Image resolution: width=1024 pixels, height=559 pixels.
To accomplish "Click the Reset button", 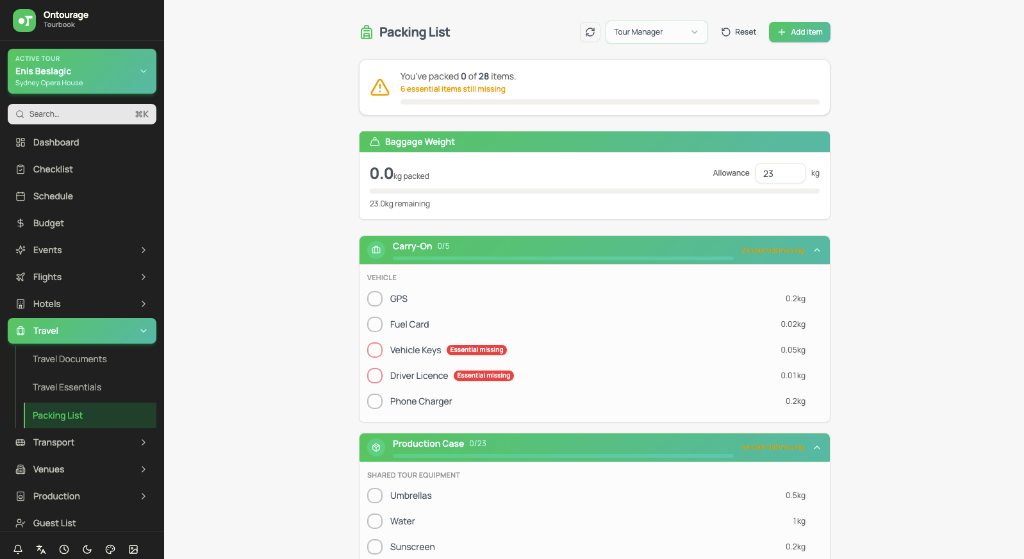I will (739, 32).
